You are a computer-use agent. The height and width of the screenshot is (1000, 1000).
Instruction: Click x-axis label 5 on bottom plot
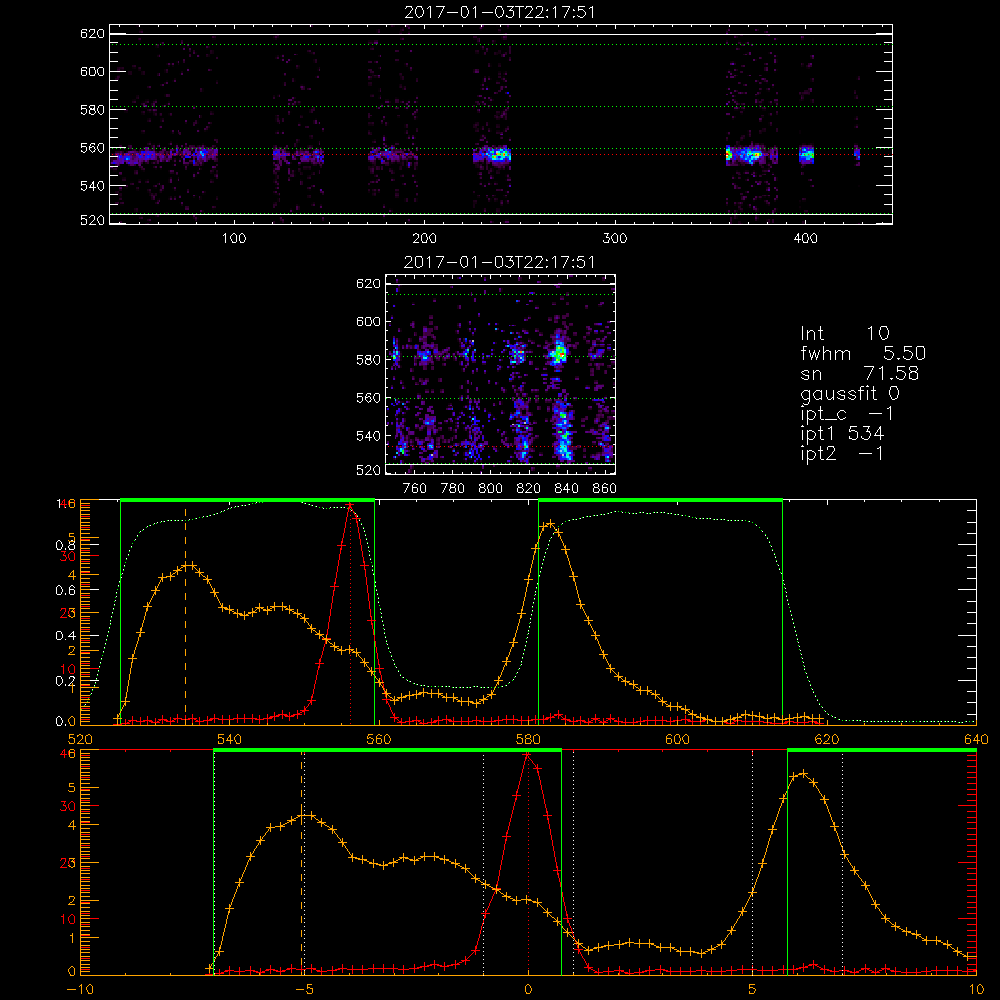tap(753, 990)
